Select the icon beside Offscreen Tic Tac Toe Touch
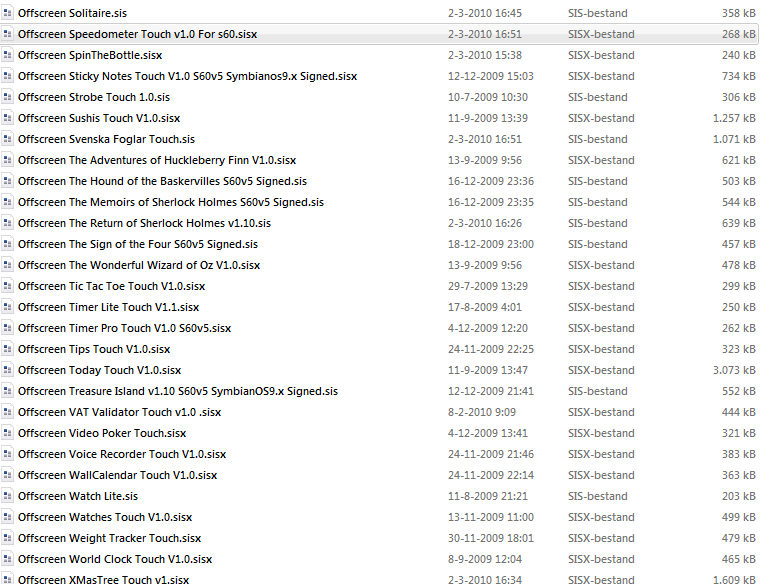Screen dimensions: 770x584 click(x=7, y=286)
